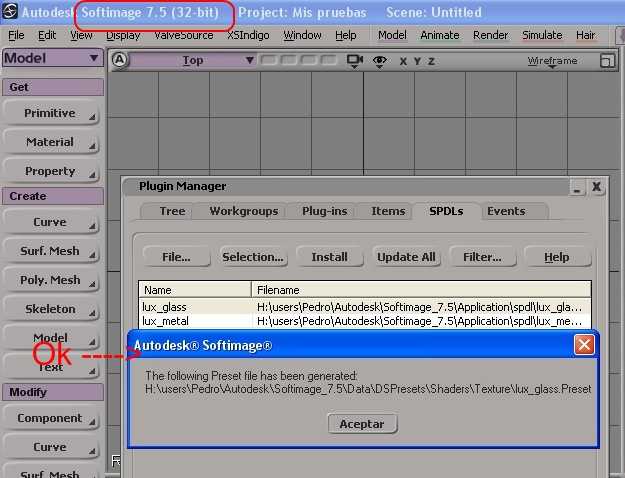Select the SPDLs tab
Viewport: 625px width, 478px height.
coord(446,211)
